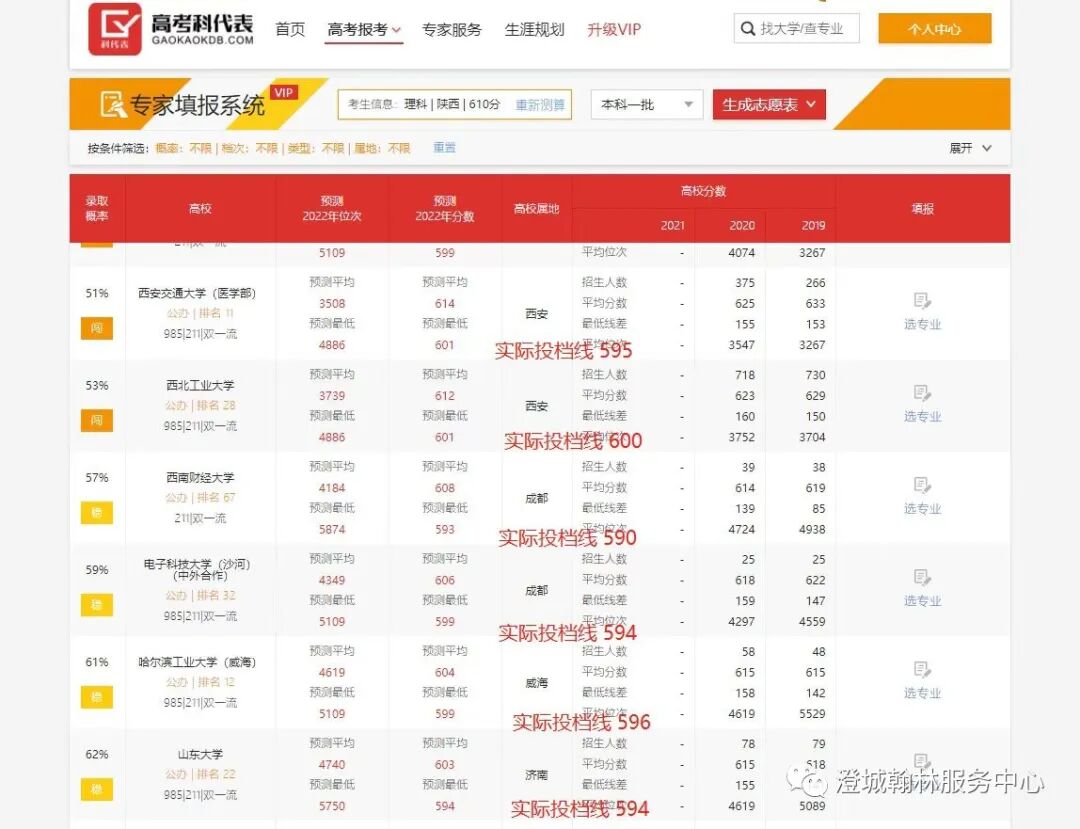Viewport: 1080px width, 829px height.
Task: Click the 61% admission probability value
Action: 96,662
